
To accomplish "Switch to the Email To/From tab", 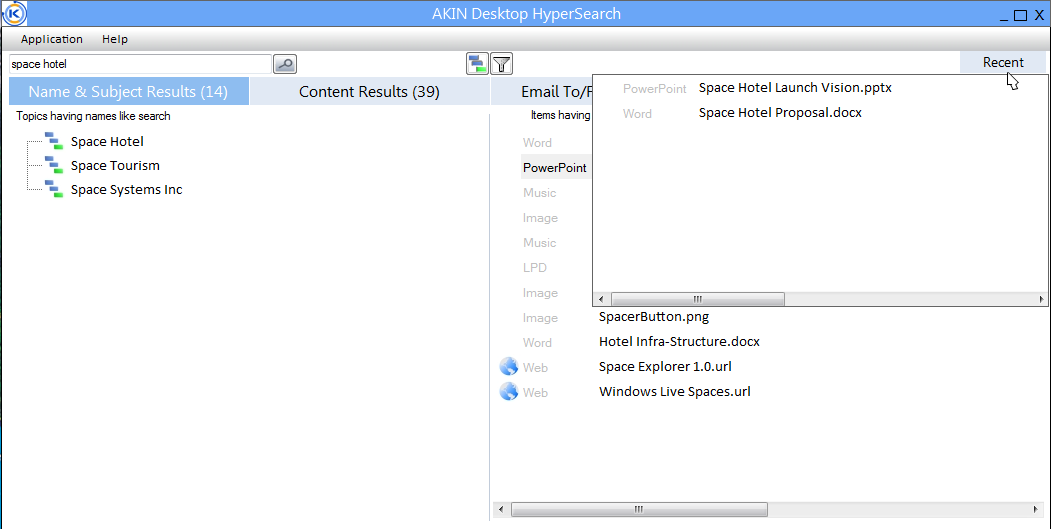I will point(542,91).
